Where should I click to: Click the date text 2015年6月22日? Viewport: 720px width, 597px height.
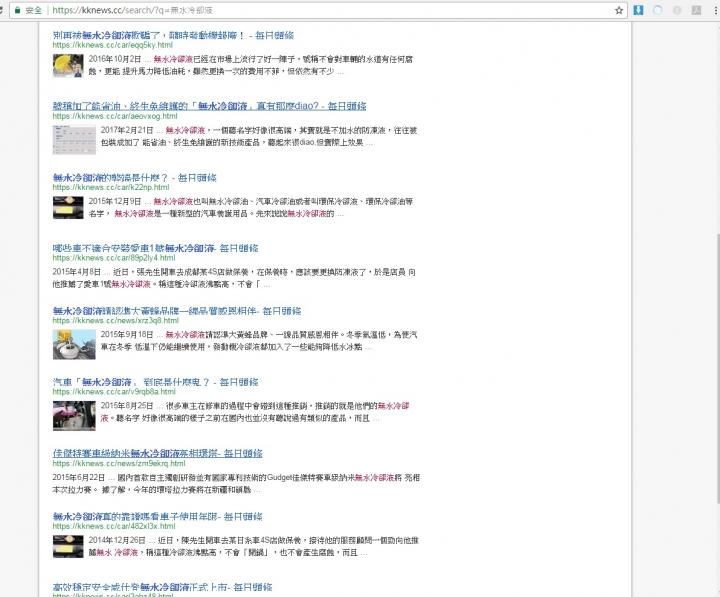[79, 478]
